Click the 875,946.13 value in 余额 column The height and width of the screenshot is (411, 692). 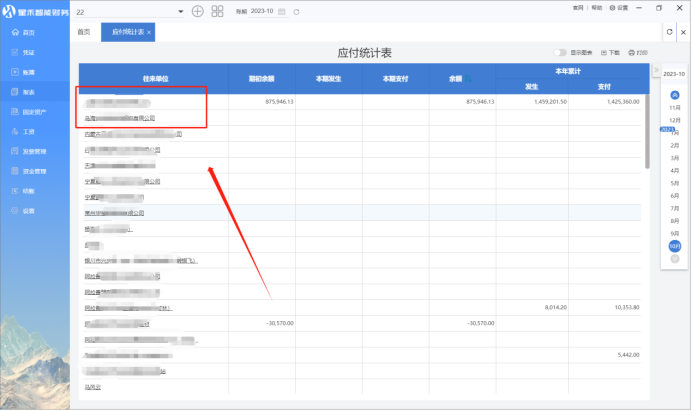480,102
